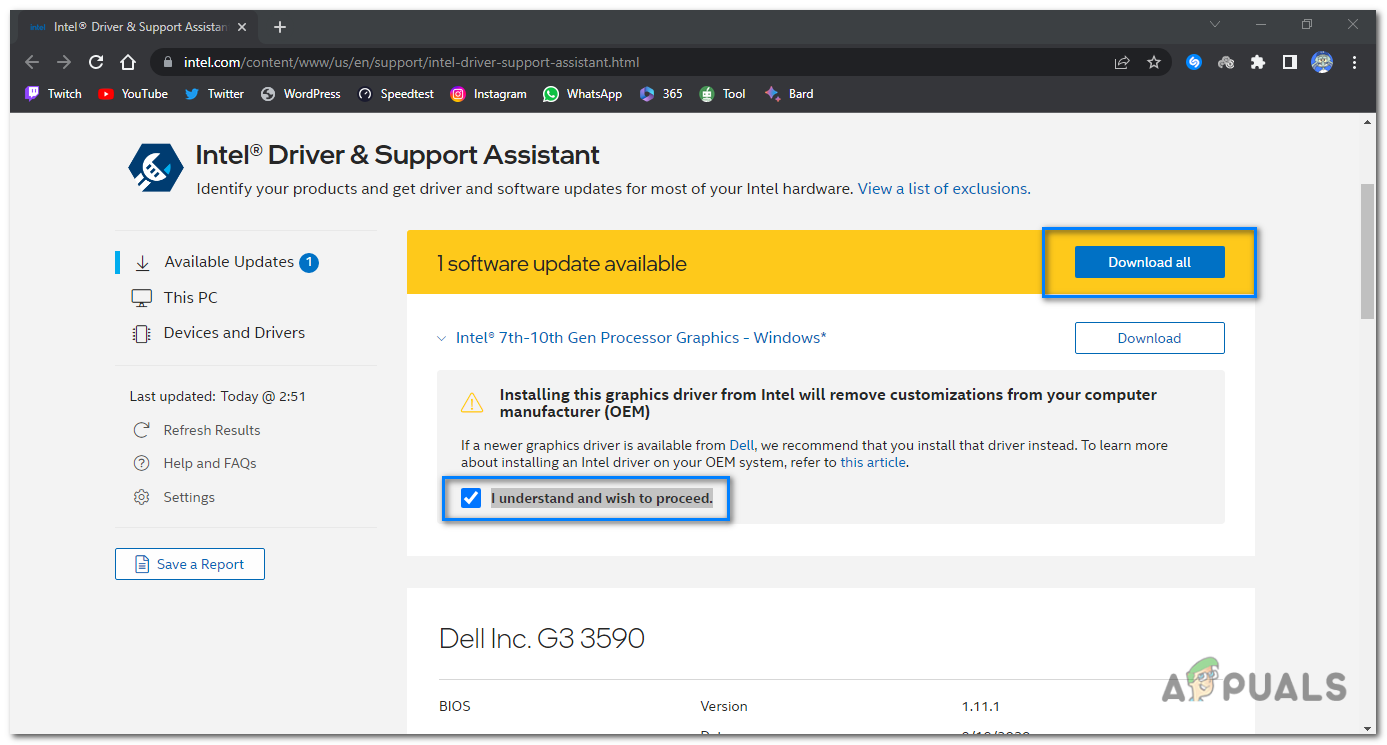
Task: Open the 'View a list of exclusions' link
Action: tap(941, 188)
